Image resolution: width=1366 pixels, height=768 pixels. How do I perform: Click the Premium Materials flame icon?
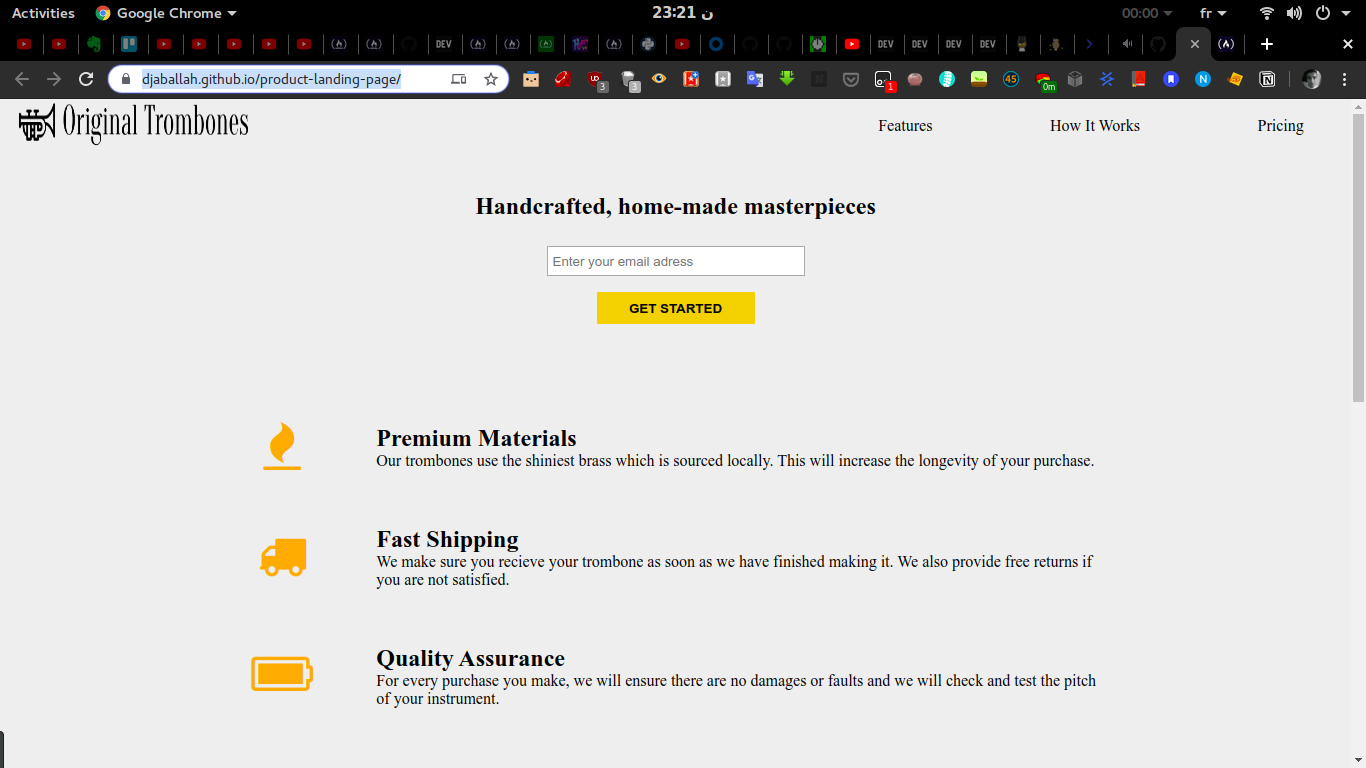(x=282, y=446)
